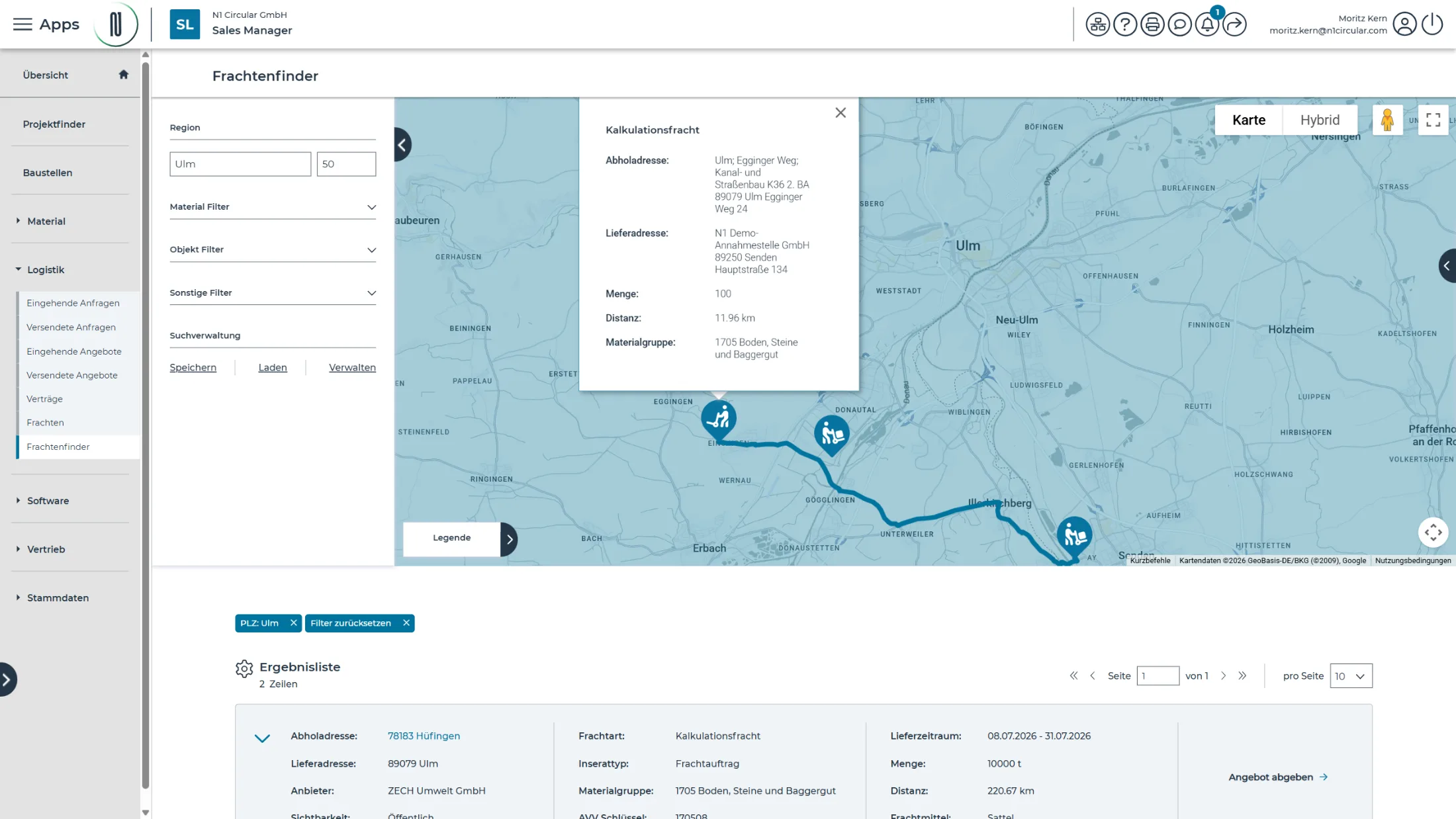Open notifications bell icon
This screenshot has width=1456, height=819.
click(1207, 24)
